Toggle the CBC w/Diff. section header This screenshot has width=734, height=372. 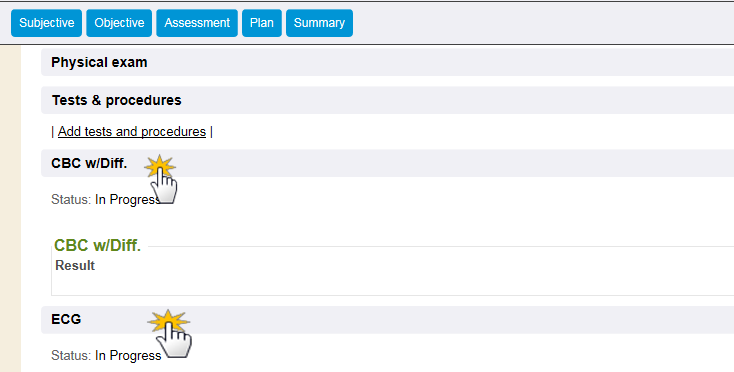[388, 163]
